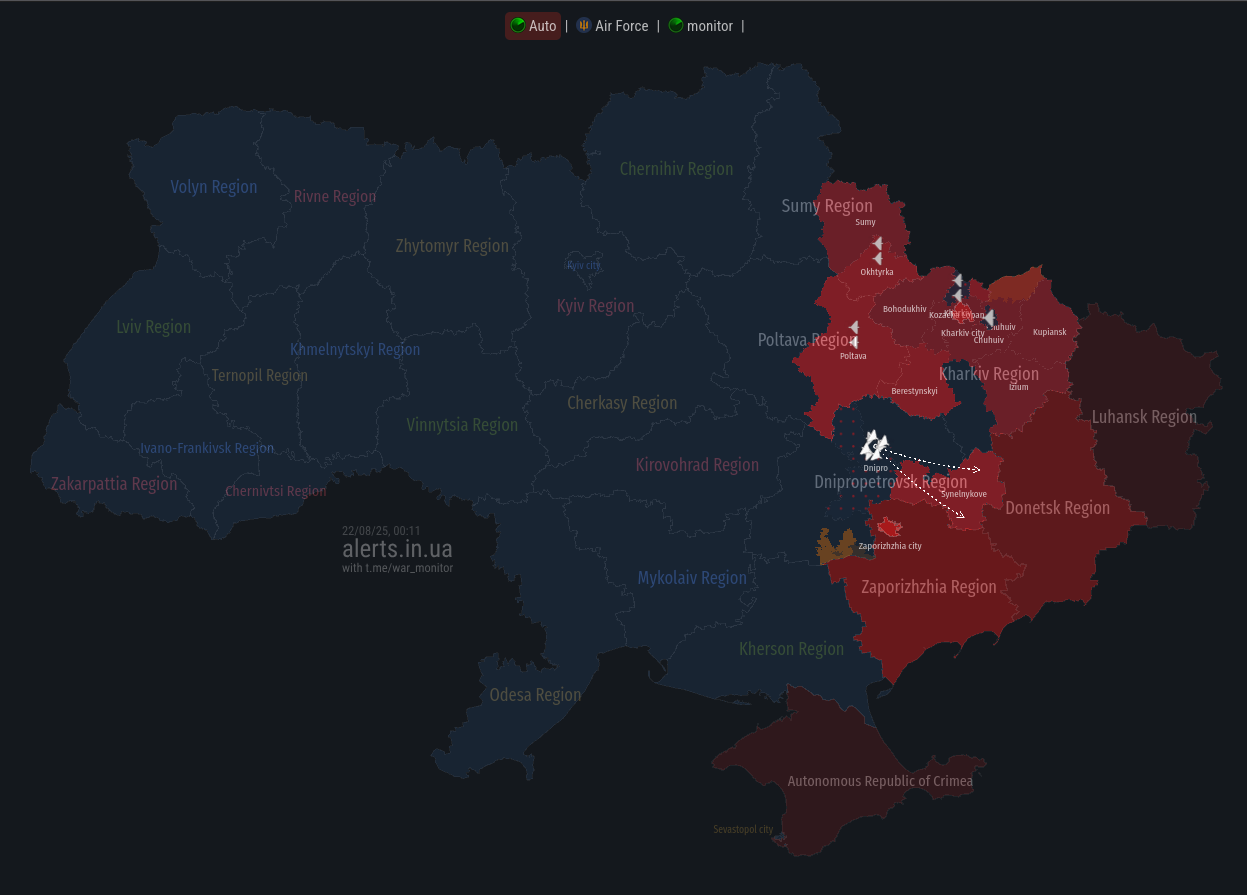Viewport: 1247px width, 895px height.
Task: Click the 22/08/25, 00:11 timestamp
Action: pyautogui.click(x=381, y=531)
